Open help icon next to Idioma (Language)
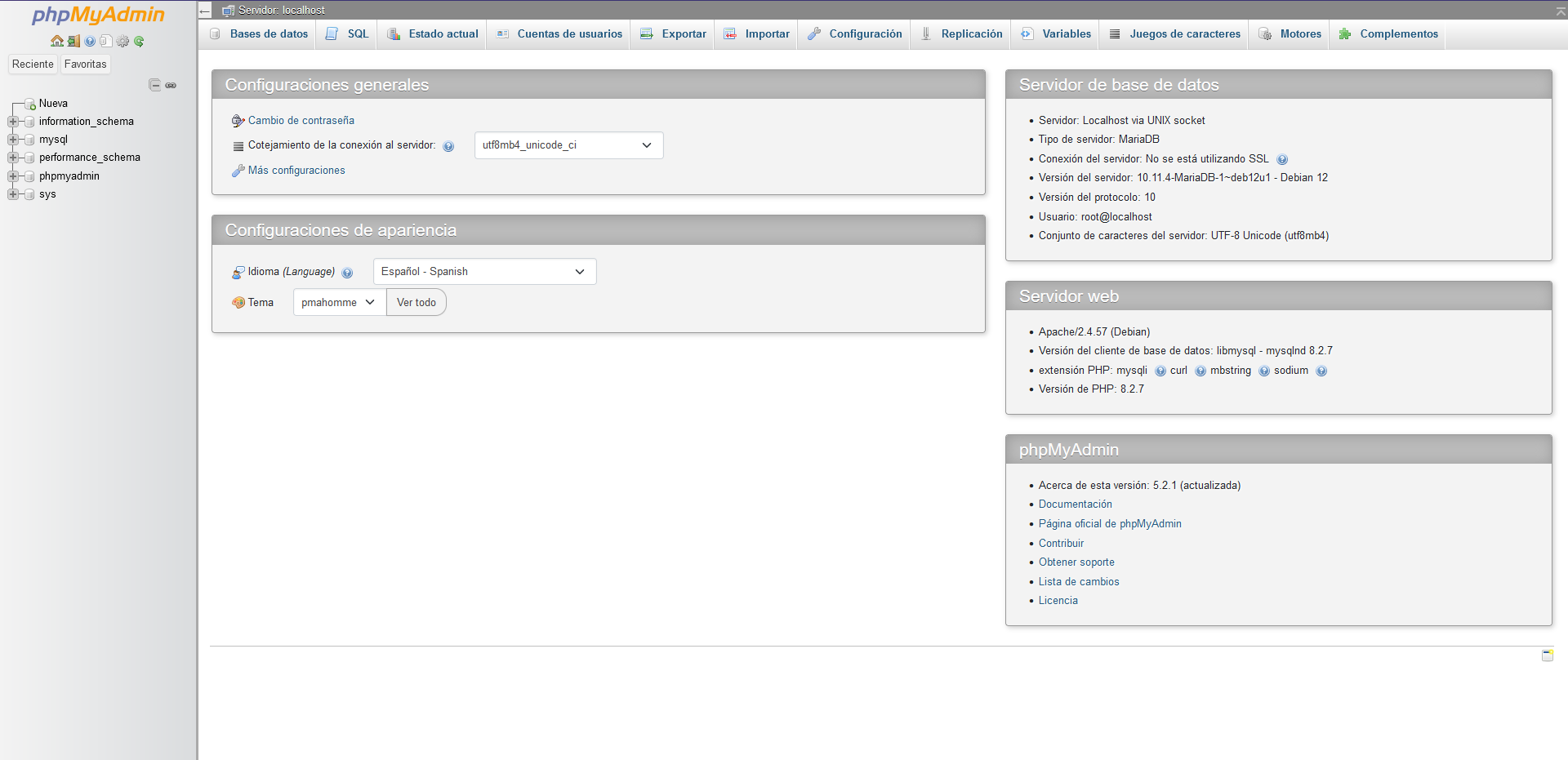1568x760 pixels. (347, 273)
